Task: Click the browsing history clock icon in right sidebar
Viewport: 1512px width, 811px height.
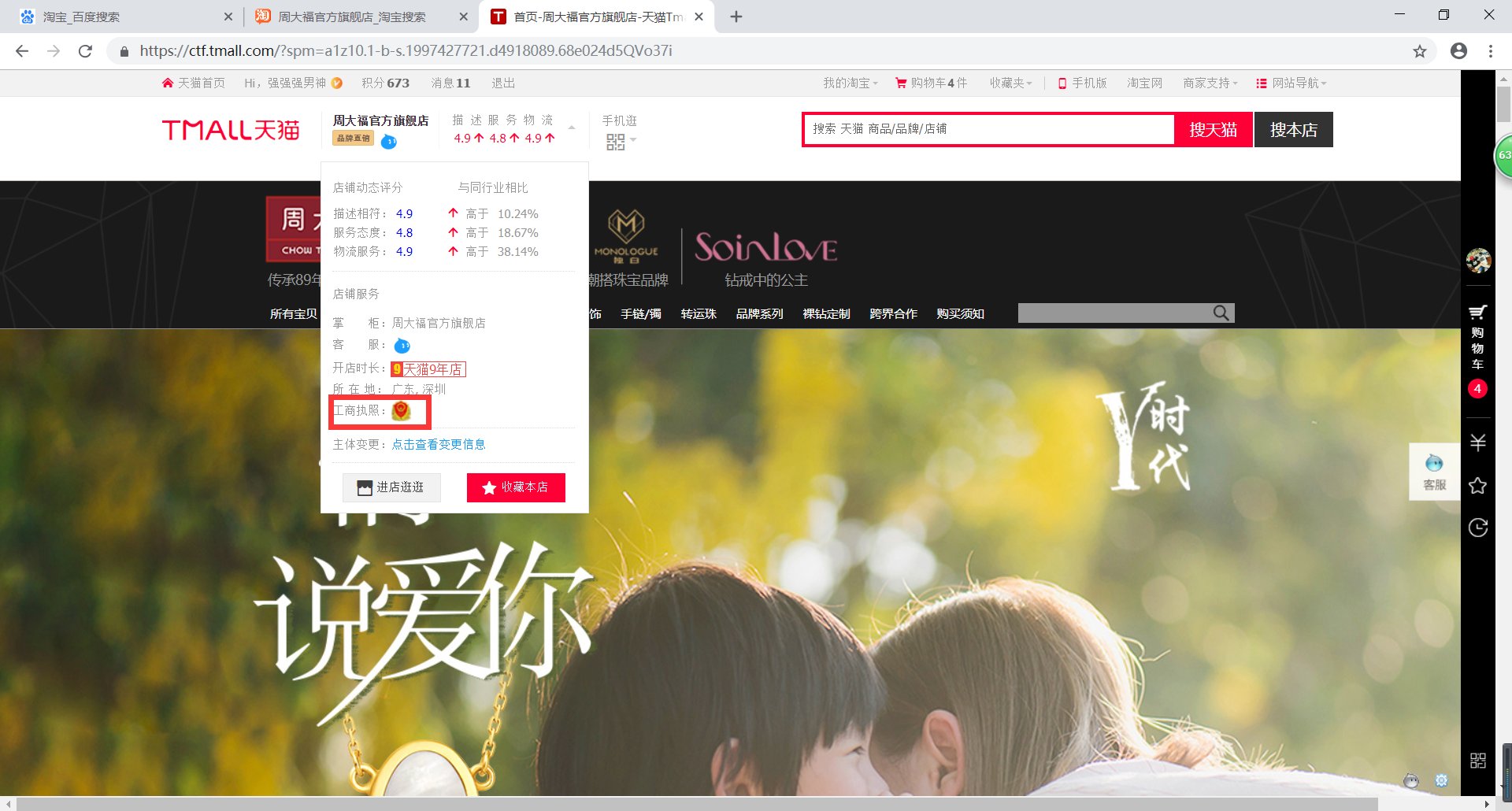Action: tap(1478, 528)
